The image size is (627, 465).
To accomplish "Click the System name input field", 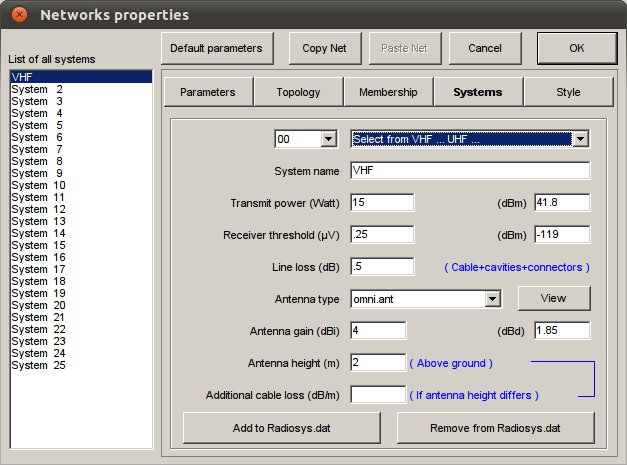I will pyautogui.click(x=470, y=170).
